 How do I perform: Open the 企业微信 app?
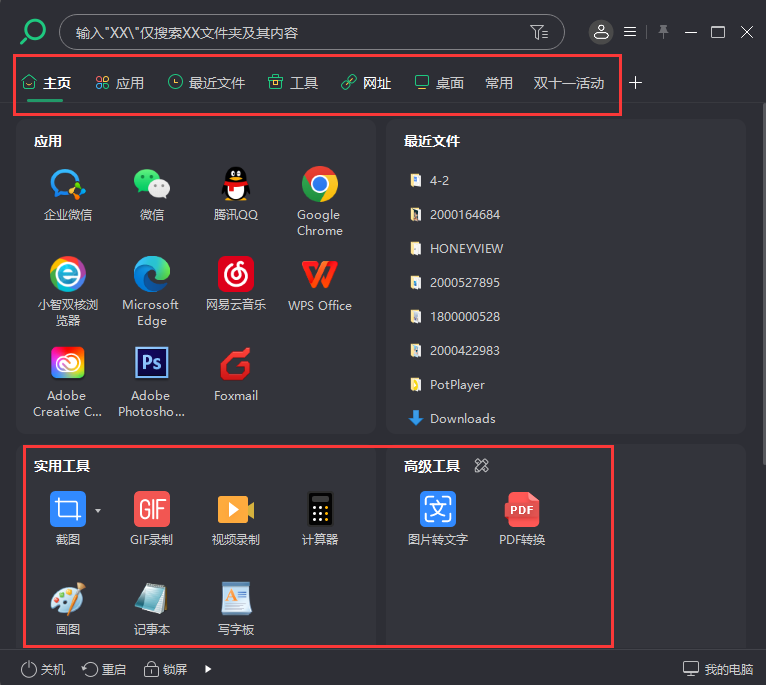tap(68, 194)
